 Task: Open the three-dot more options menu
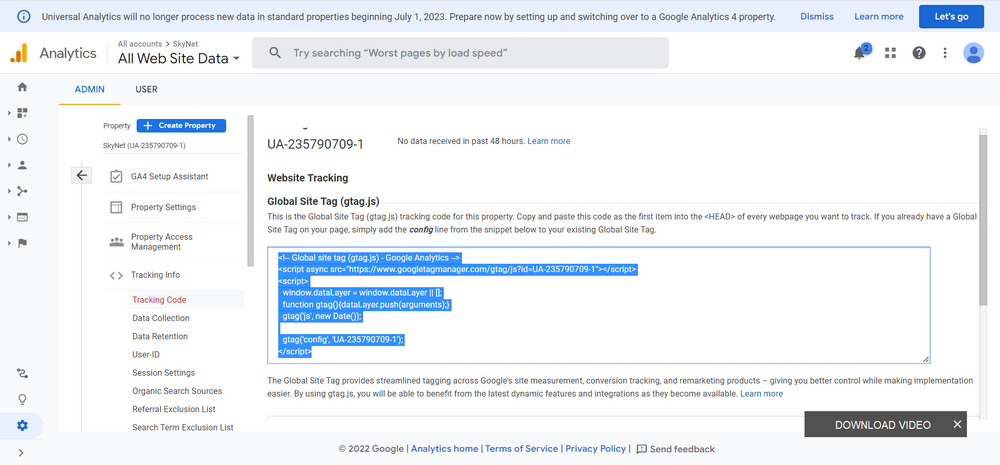(945, 53)
